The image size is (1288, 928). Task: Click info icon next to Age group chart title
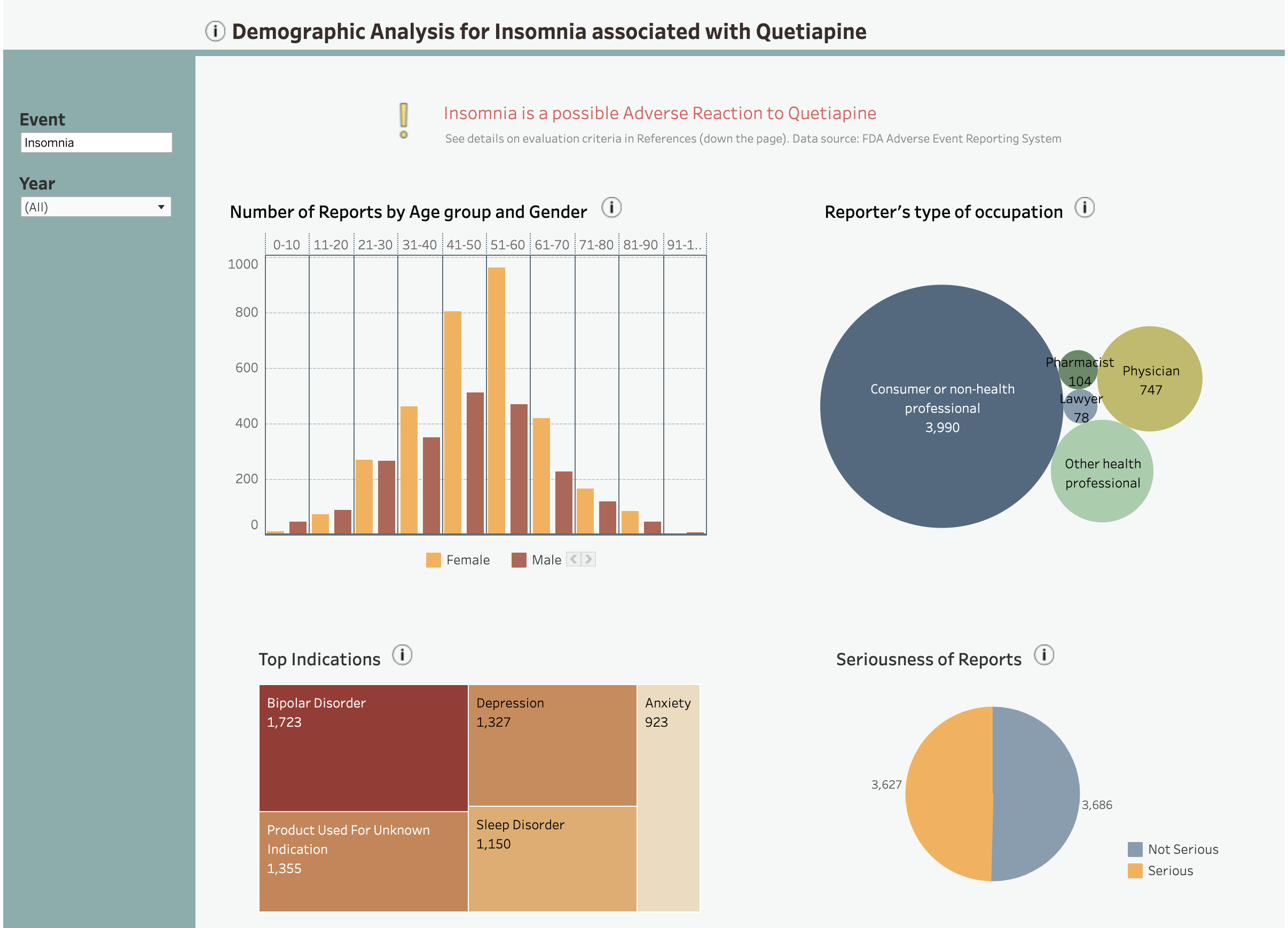[x=611, y=207]
